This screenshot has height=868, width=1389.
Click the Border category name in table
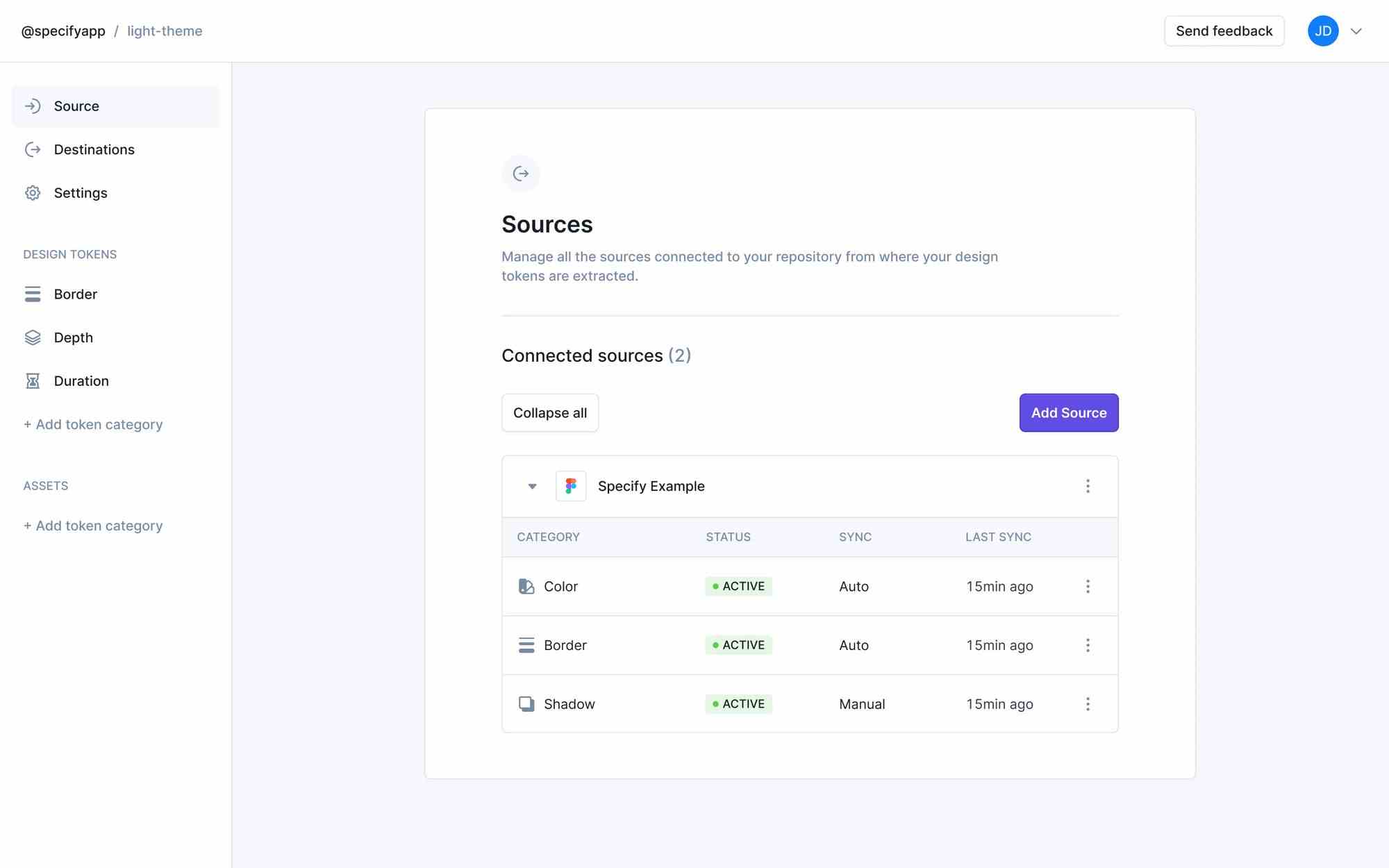point(565,645)
